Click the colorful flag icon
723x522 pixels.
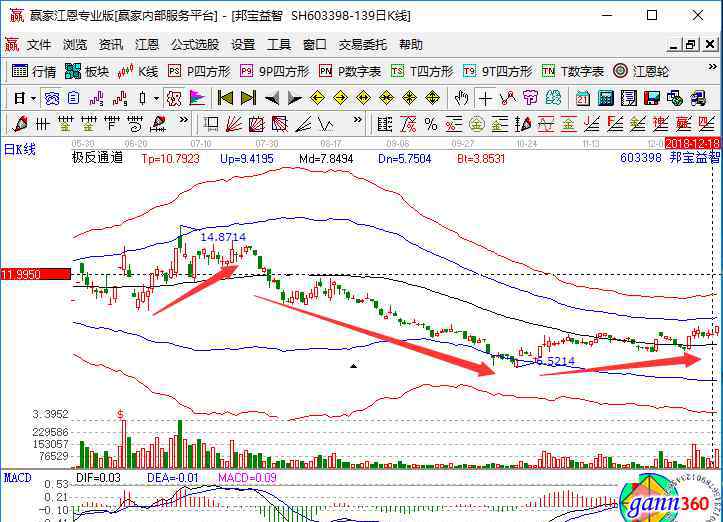[197, 98]
